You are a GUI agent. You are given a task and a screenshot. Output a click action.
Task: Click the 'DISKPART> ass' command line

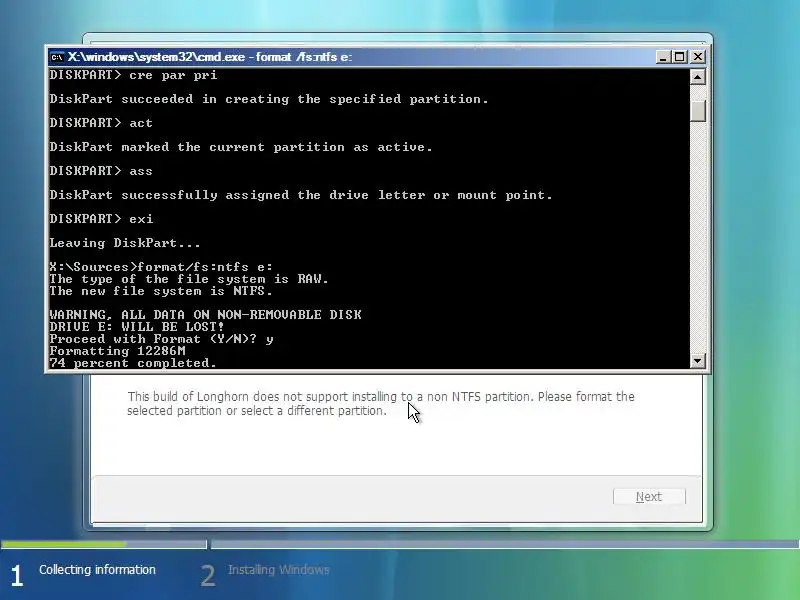(x=101, y=171)
